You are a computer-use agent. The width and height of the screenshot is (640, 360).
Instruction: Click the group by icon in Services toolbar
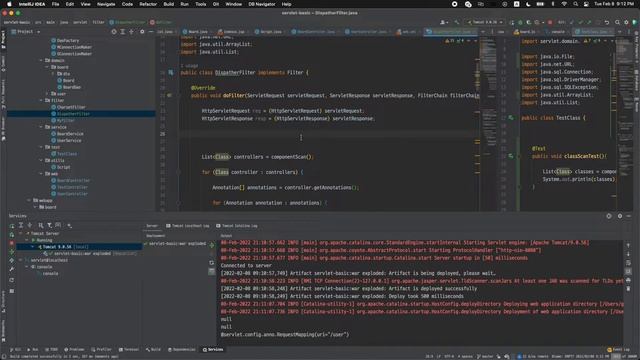40,225
